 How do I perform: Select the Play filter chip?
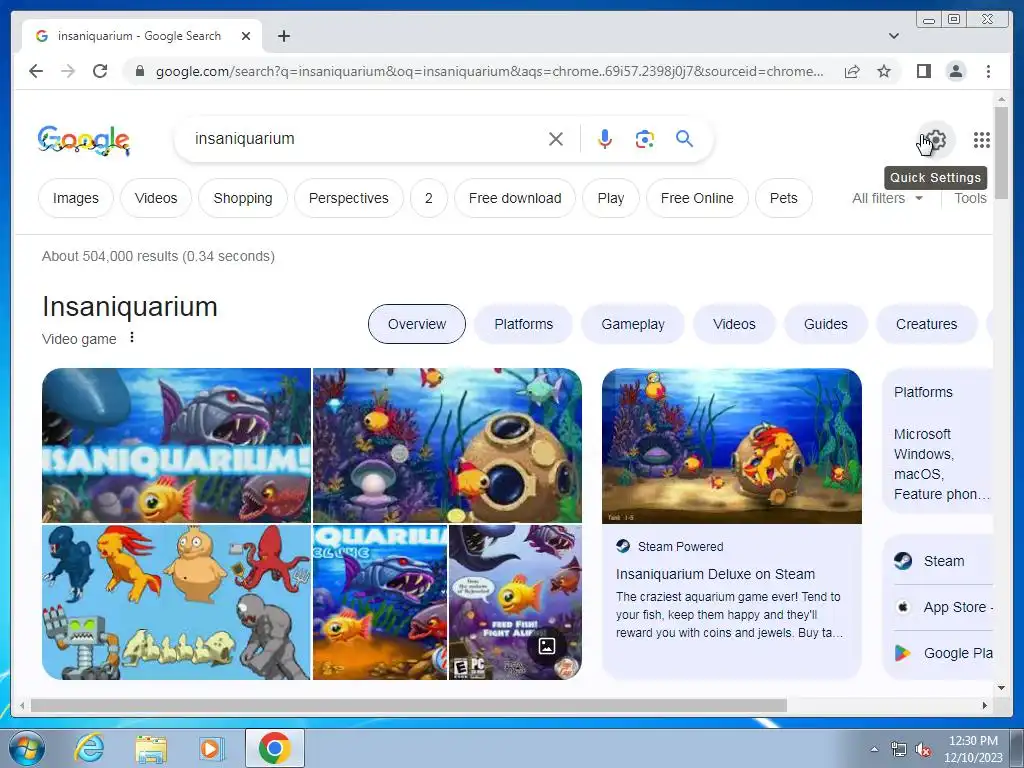(x=611, y=198)
